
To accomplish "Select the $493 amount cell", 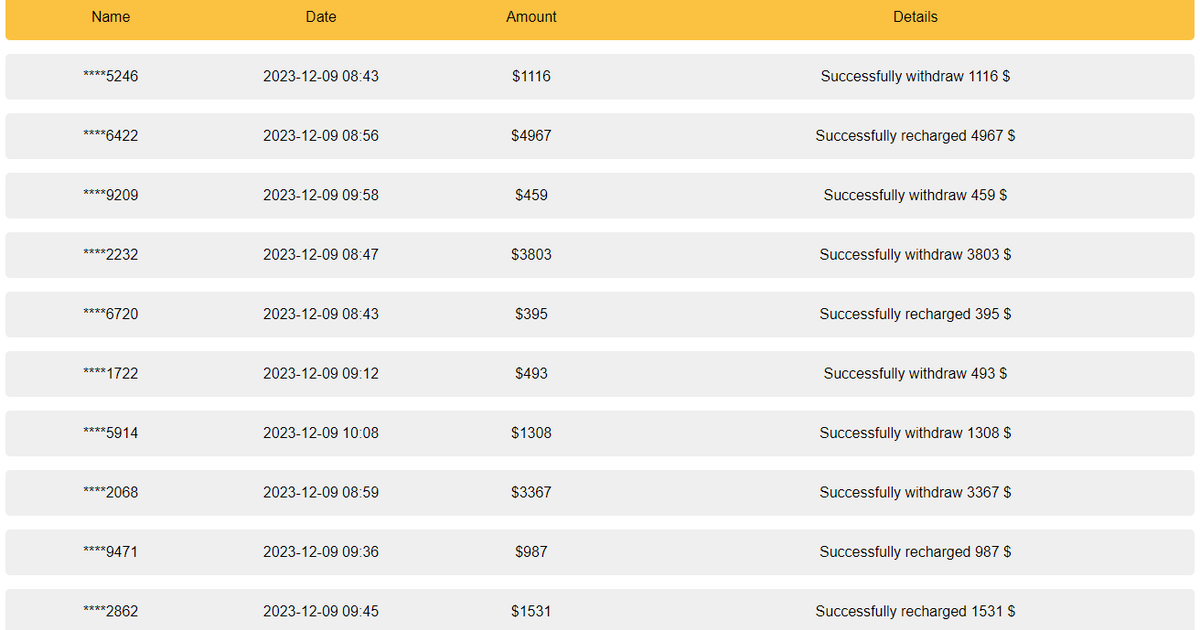I will coord(531,373).
